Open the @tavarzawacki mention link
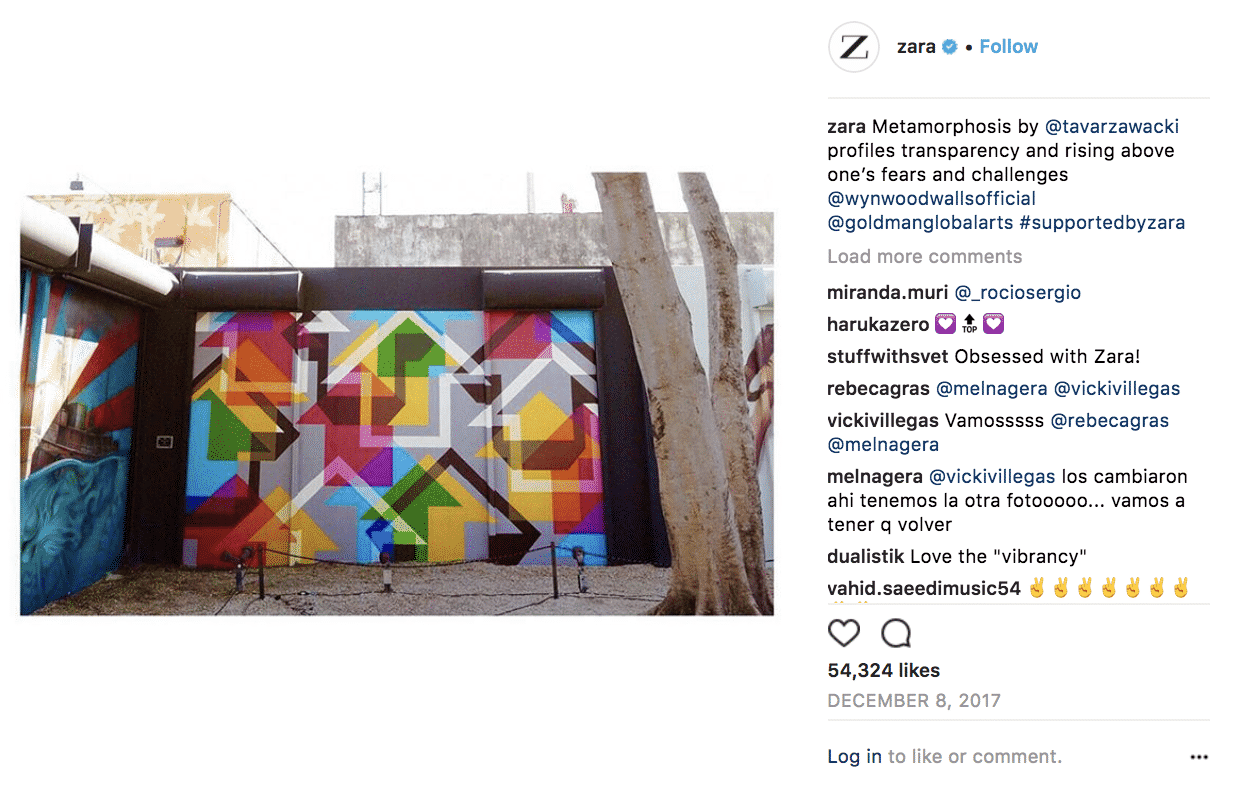 pyautogui.click(x=1112, y=127)
